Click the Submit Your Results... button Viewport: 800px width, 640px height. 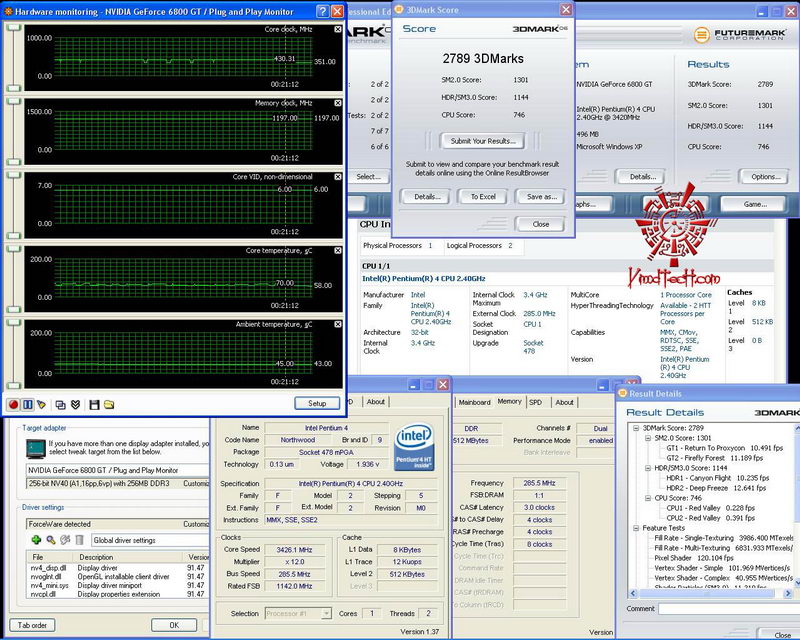pyautogui.click(x=483, y=141)
